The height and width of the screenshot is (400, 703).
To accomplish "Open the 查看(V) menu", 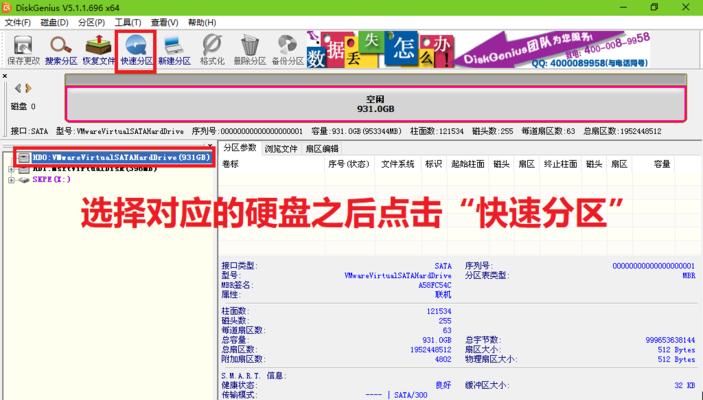I will pyautogui.click(x=165, y=22).
